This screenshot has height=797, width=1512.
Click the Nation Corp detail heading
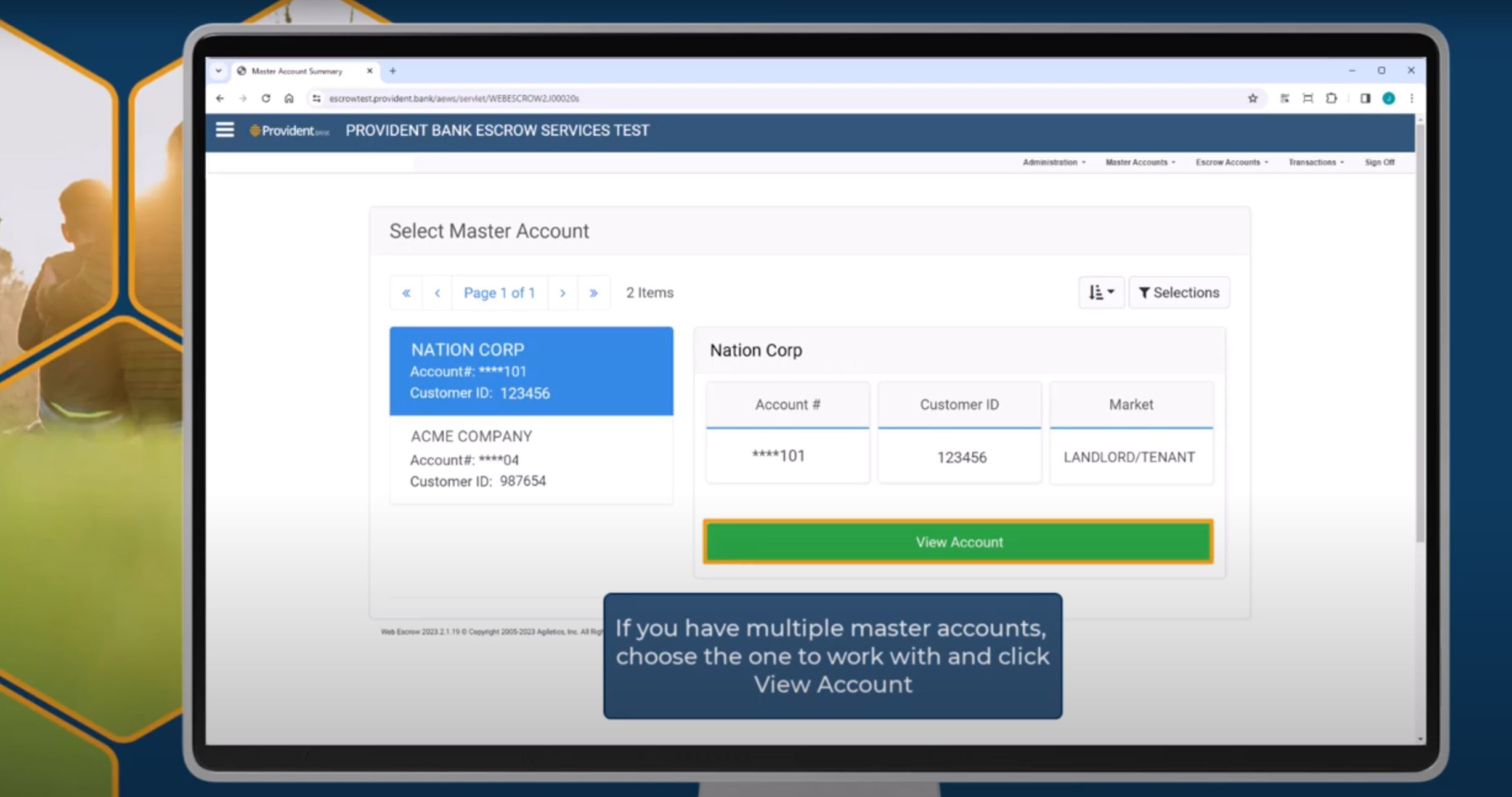pos(756,350)
